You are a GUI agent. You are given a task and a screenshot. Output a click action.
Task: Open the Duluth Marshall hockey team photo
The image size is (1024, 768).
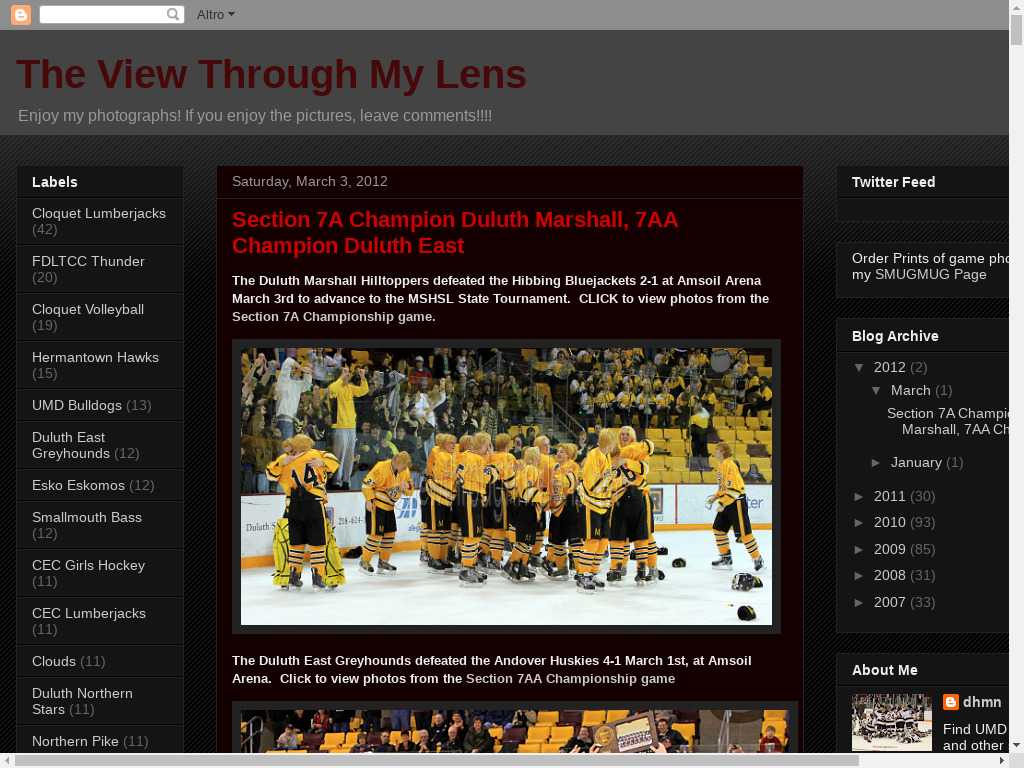pos(506,486)
